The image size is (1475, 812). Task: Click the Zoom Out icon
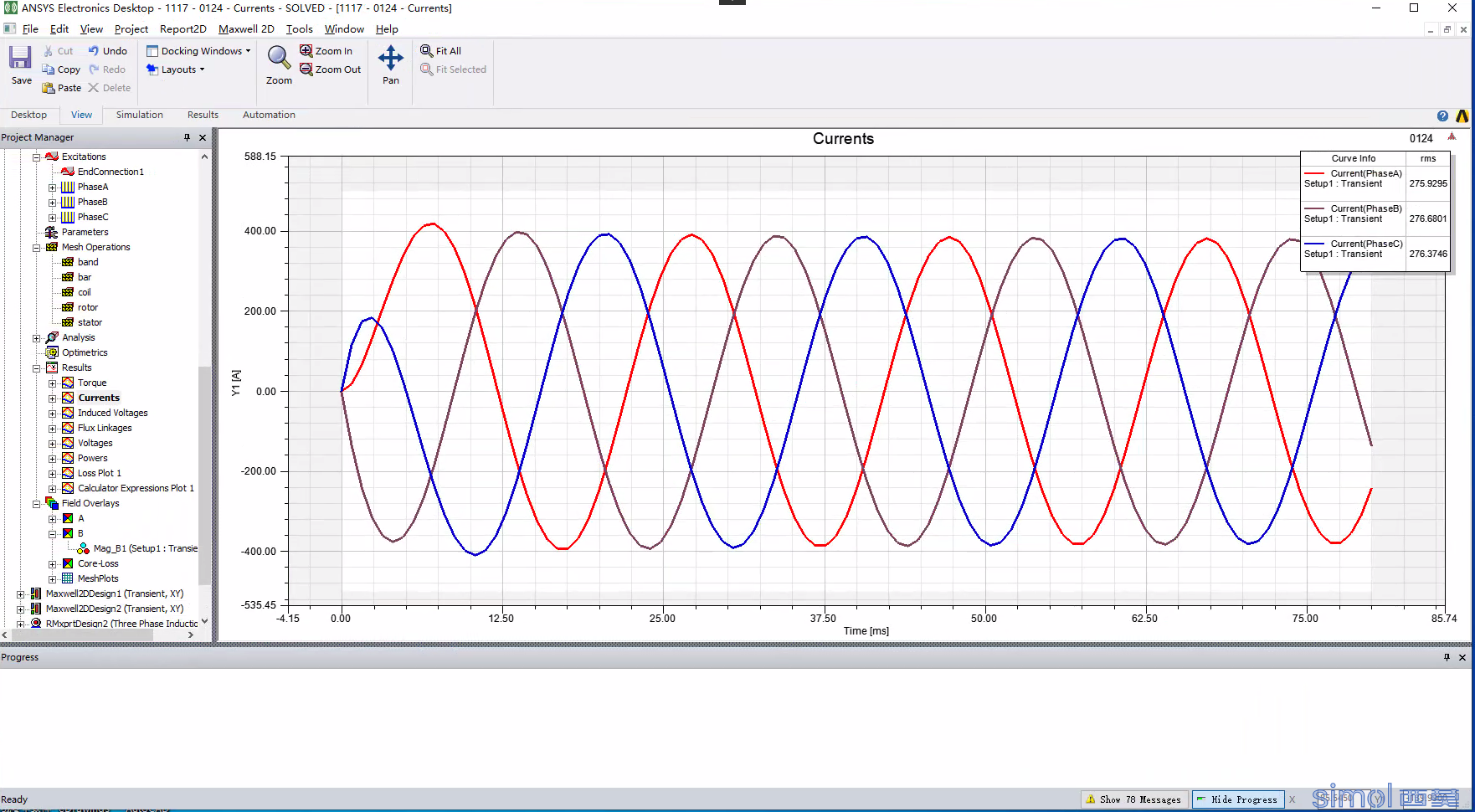[306, 69]
